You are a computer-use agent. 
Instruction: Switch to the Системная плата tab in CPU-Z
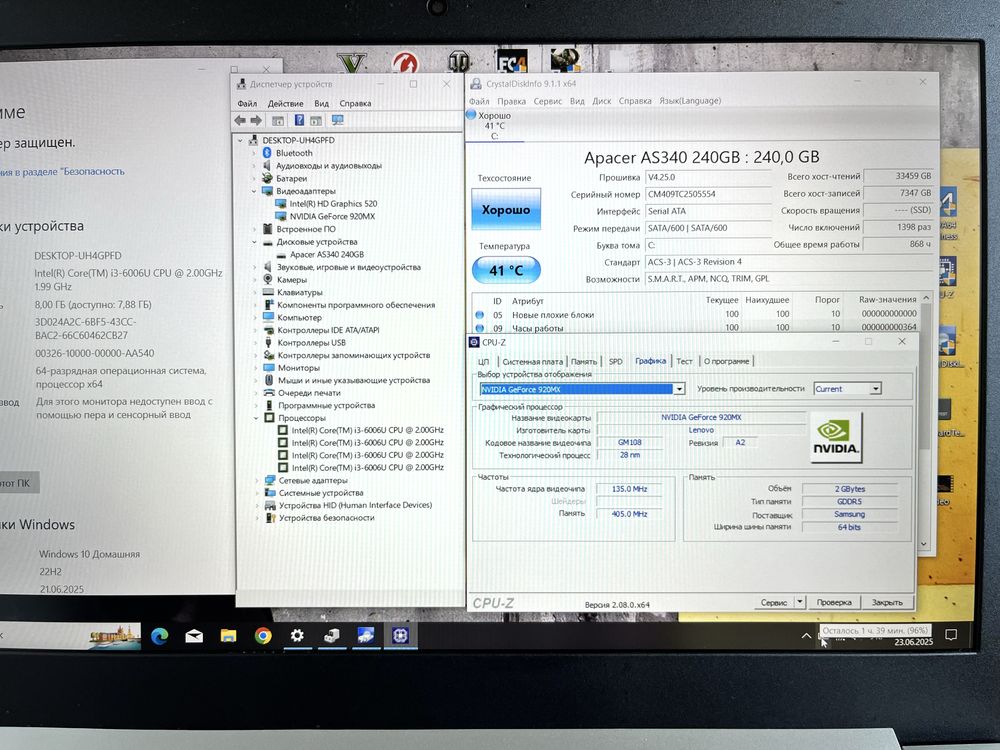pos(532,362)
